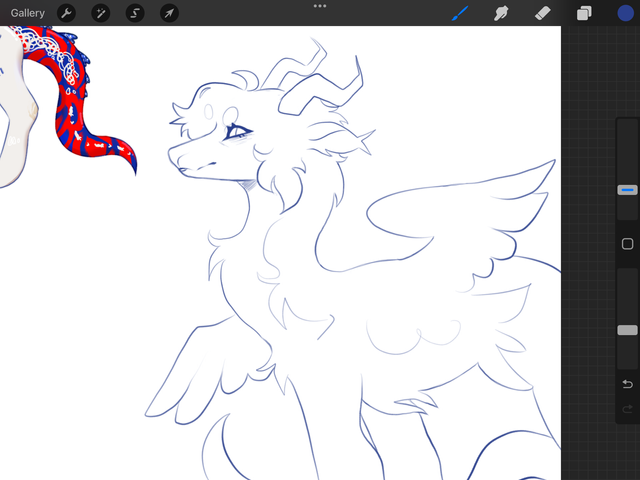Screen dimensions: 640x480
Task: Return to the Gallery
Action: (28, 13)
